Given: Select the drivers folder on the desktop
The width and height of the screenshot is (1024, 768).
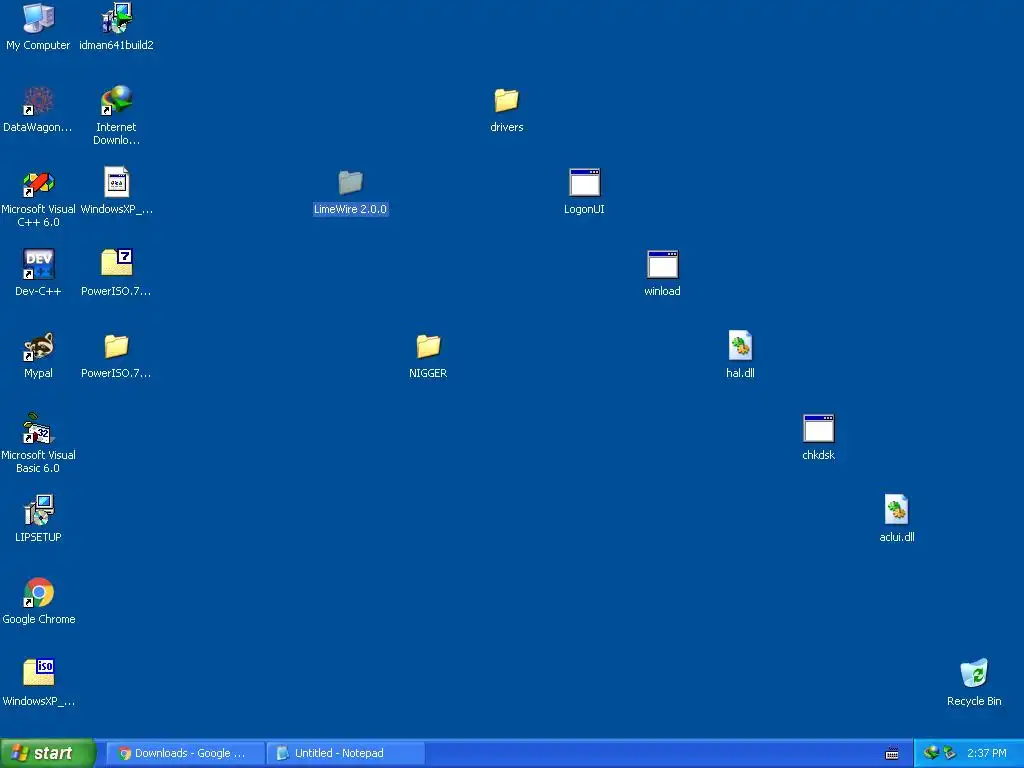Looking at the screenshot, I should [507, 108].
